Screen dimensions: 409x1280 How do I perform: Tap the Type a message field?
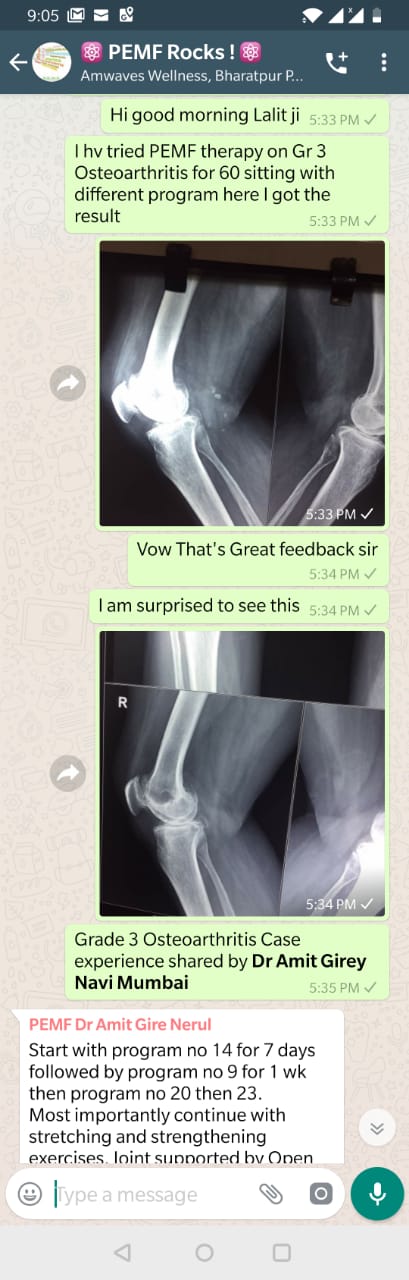(x=150, y=1194)
